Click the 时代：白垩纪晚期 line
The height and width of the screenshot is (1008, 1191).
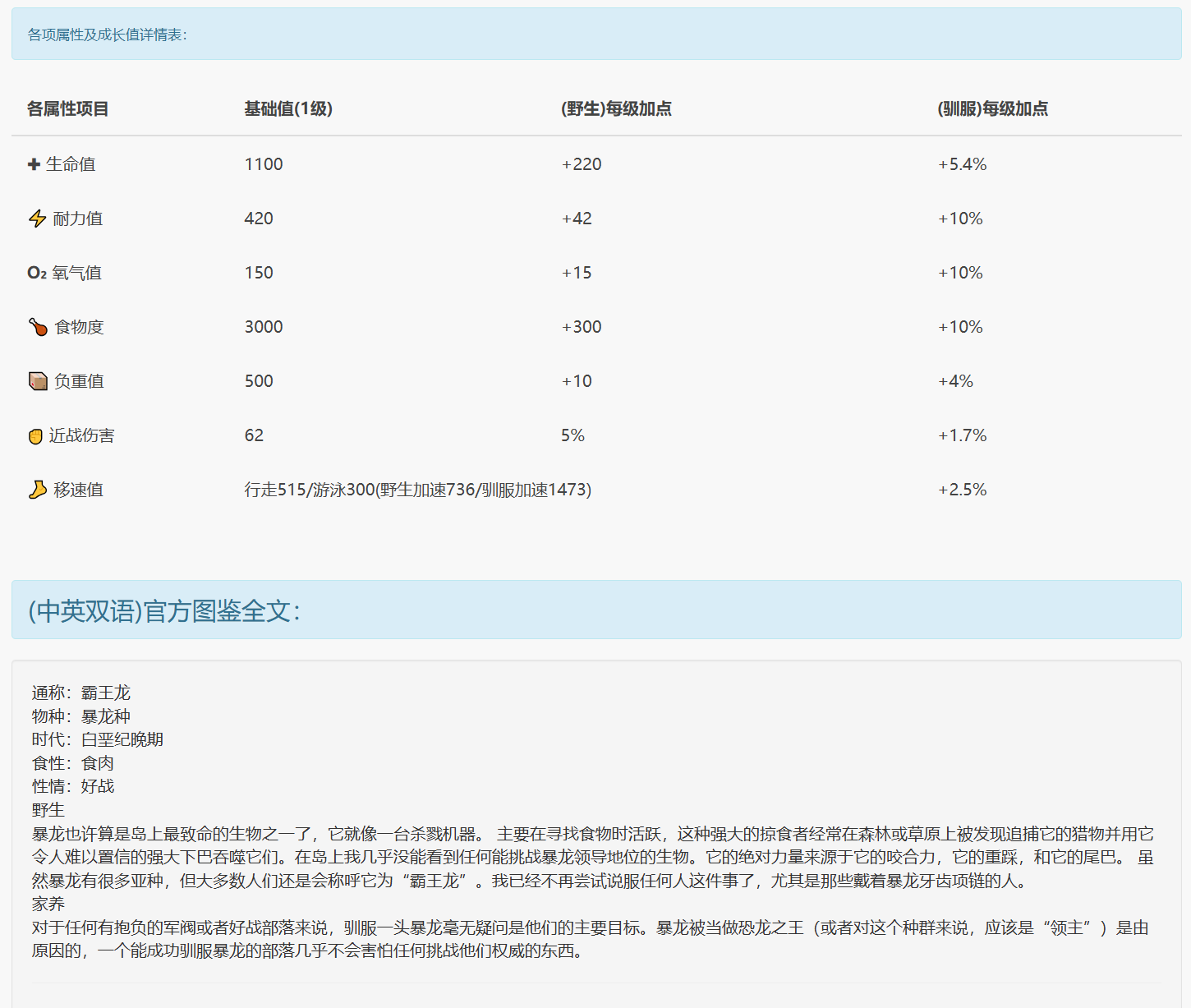(x=98, y=739)
